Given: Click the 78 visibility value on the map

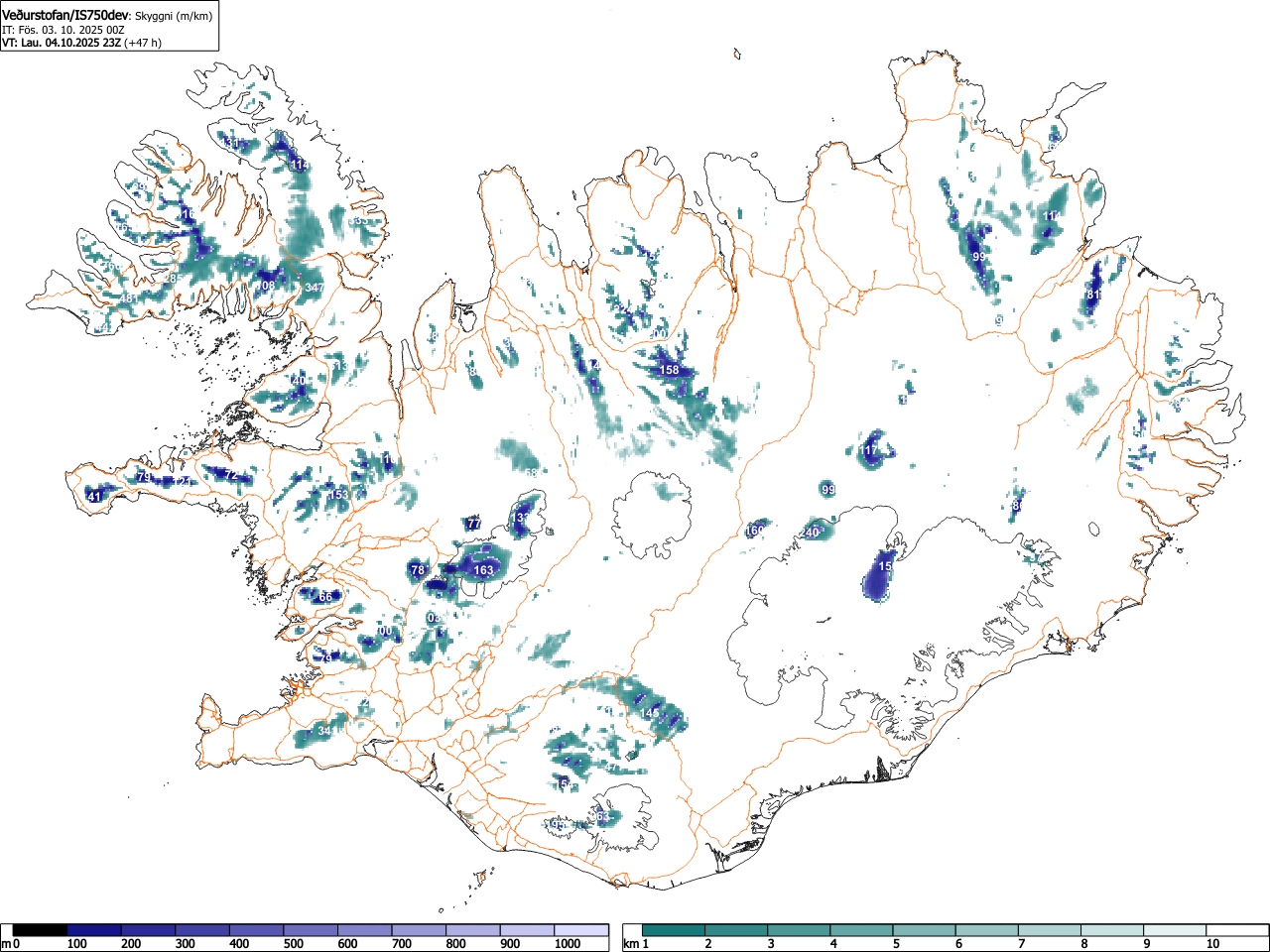Looking at the screenshot, I should click(418, 570).
